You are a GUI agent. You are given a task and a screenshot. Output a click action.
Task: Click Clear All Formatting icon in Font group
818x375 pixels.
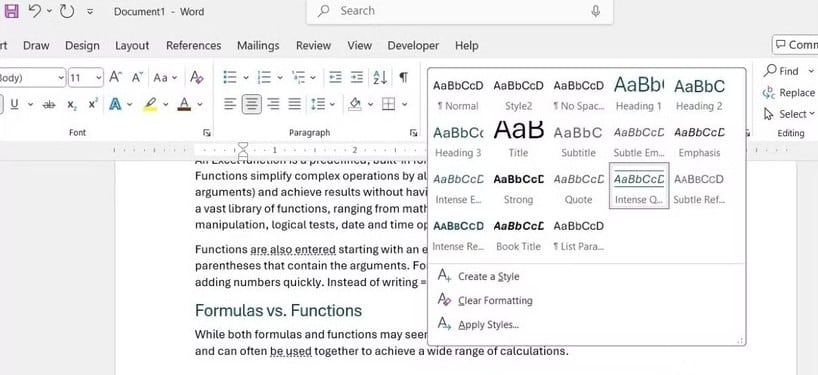pos(197,78)
